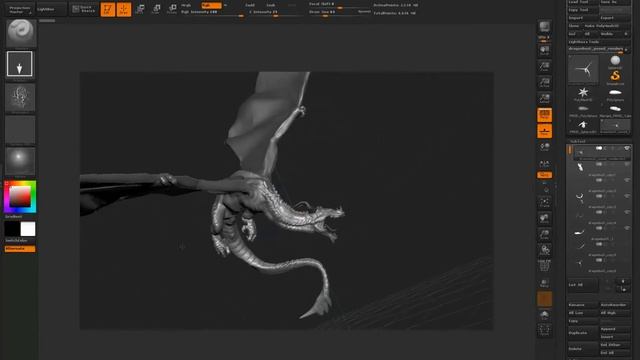Select the Scale transform tool in top bar
This screenshot has width=640, height=360.
pos(156,9)
